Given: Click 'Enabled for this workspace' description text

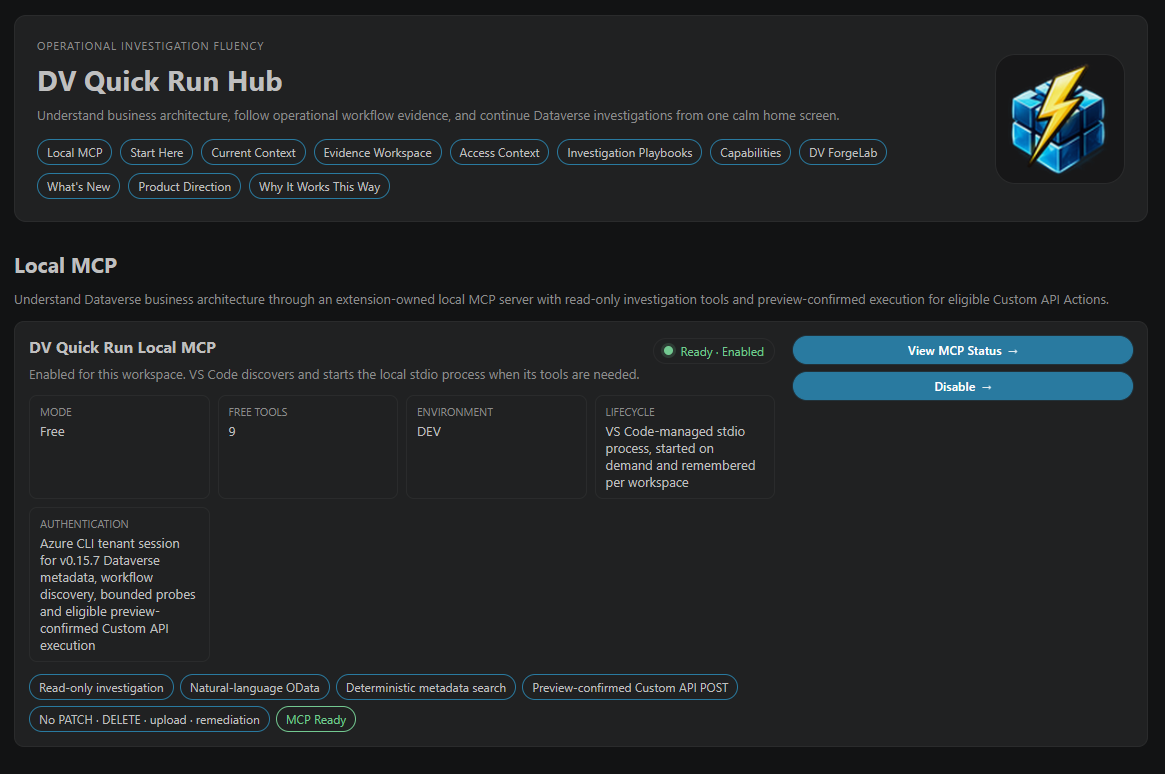Looking at the screenshot, I should pyautogui.click(x=334, y=374).
